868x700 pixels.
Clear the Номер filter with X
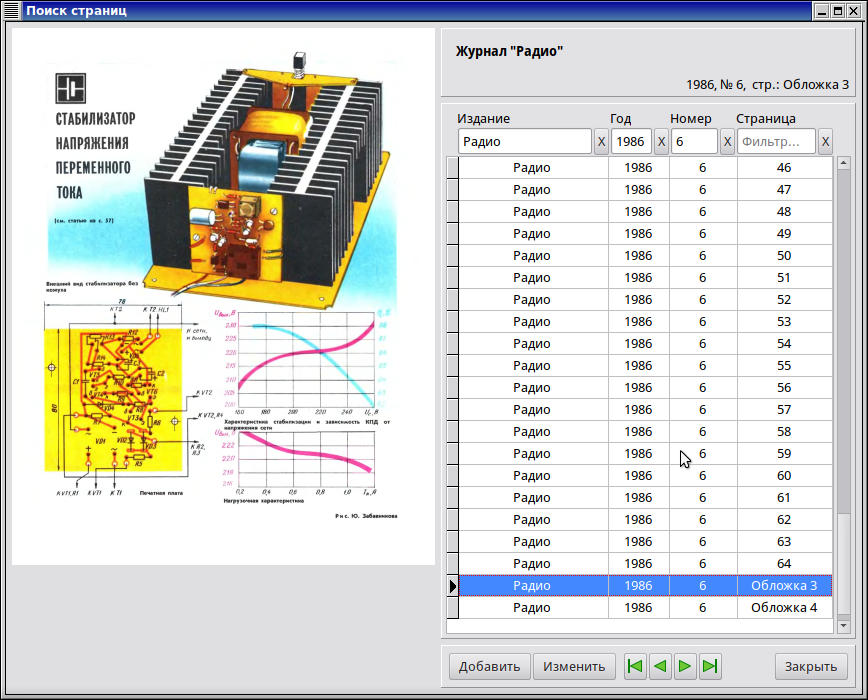tap(727, 142)
